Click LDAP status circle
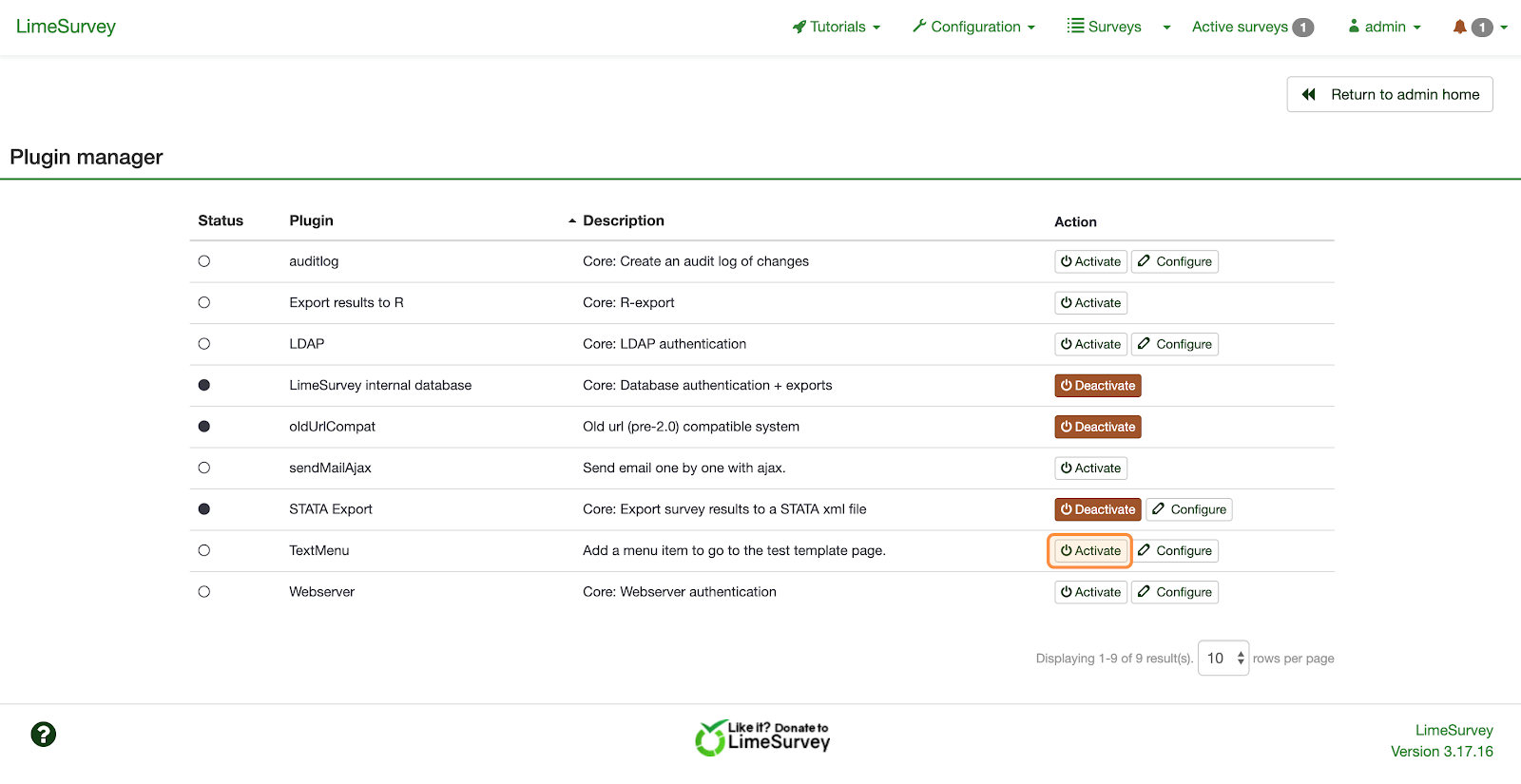Screen dimensions: 1521x784 coord(204,344)
